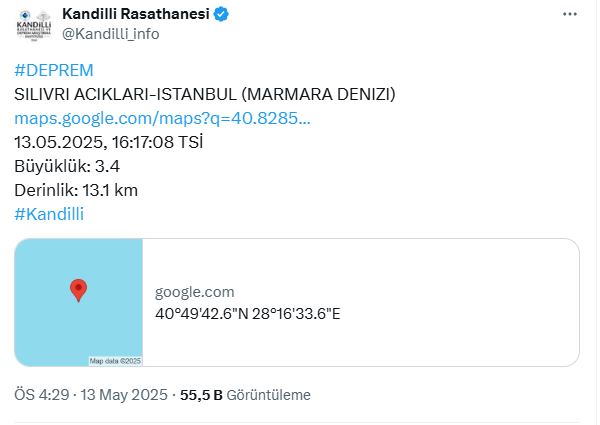Image resolution: width=600 pixels, height=425 pixels.
Task: Click the Derinlik: 13.1 km depth line
Action: (x=76, y=190)
